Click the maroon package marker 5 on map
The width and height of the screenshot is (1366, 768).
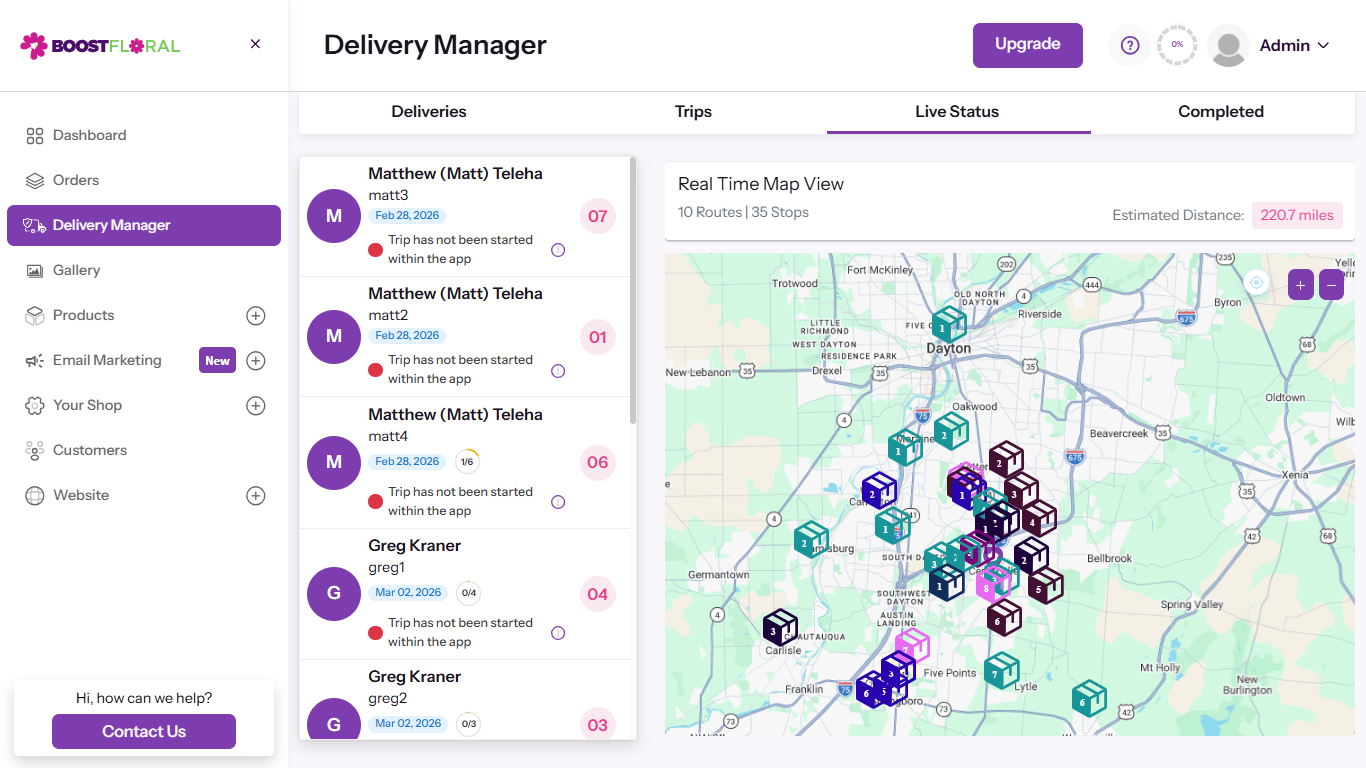[1046, 586]
